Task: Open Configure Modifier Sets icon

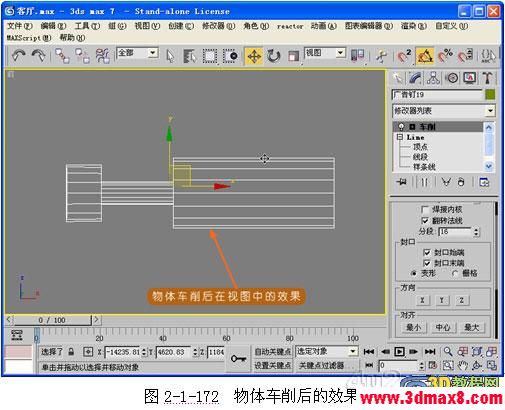Action: (484, 182)
